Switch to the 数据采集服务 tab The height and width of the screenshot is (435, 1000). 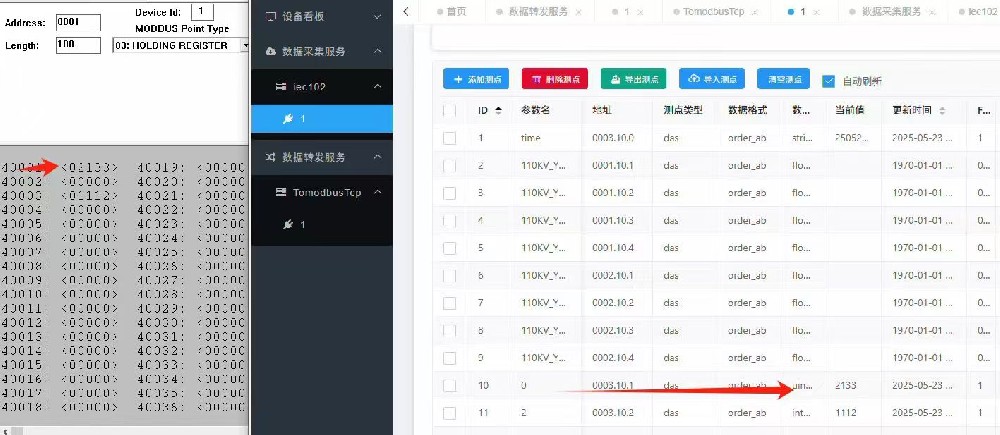[x=891, y=12]
